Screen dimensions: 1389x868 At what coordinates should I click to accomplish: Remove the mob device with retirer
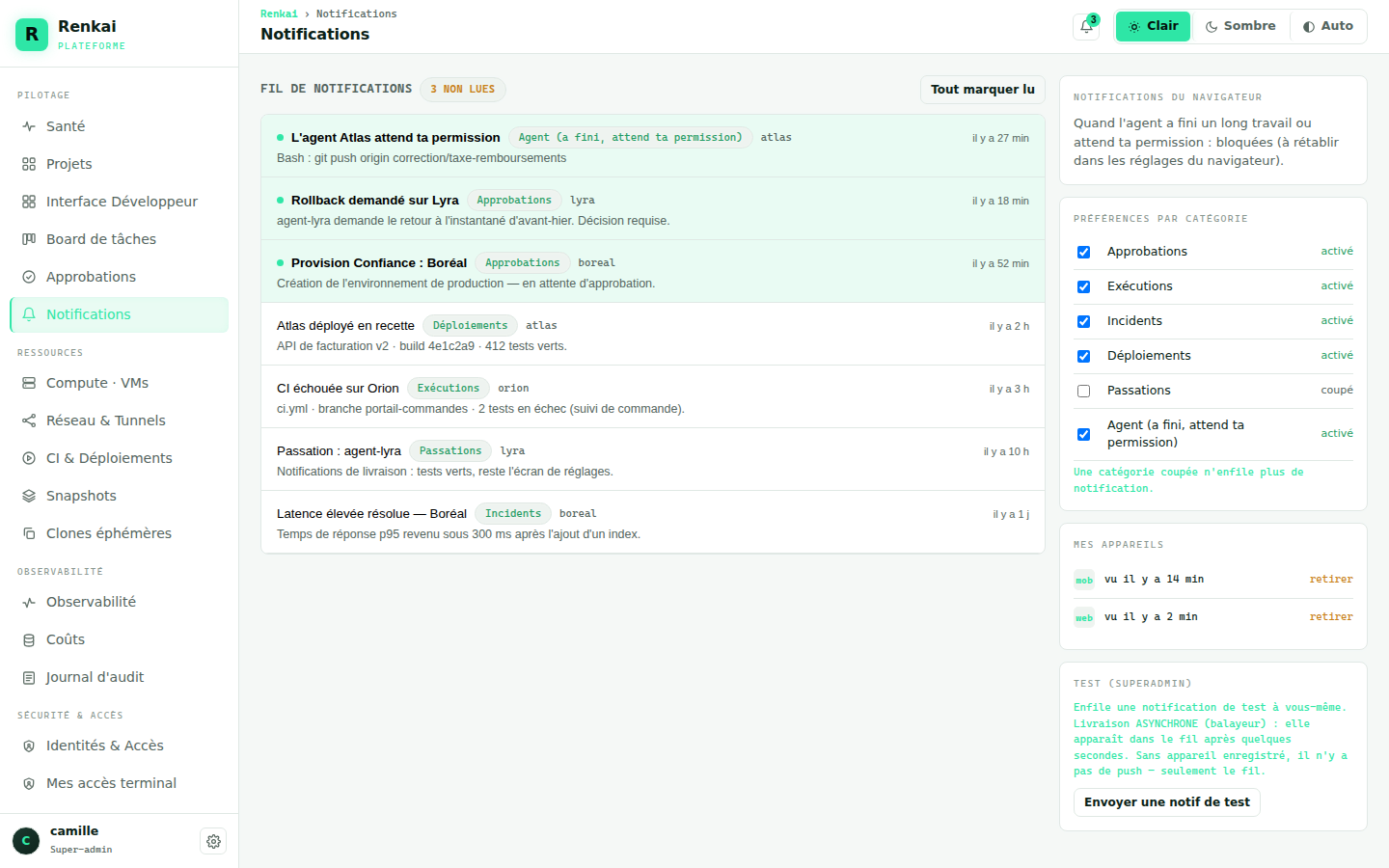pyautogui.click(x=1331, y=580)
